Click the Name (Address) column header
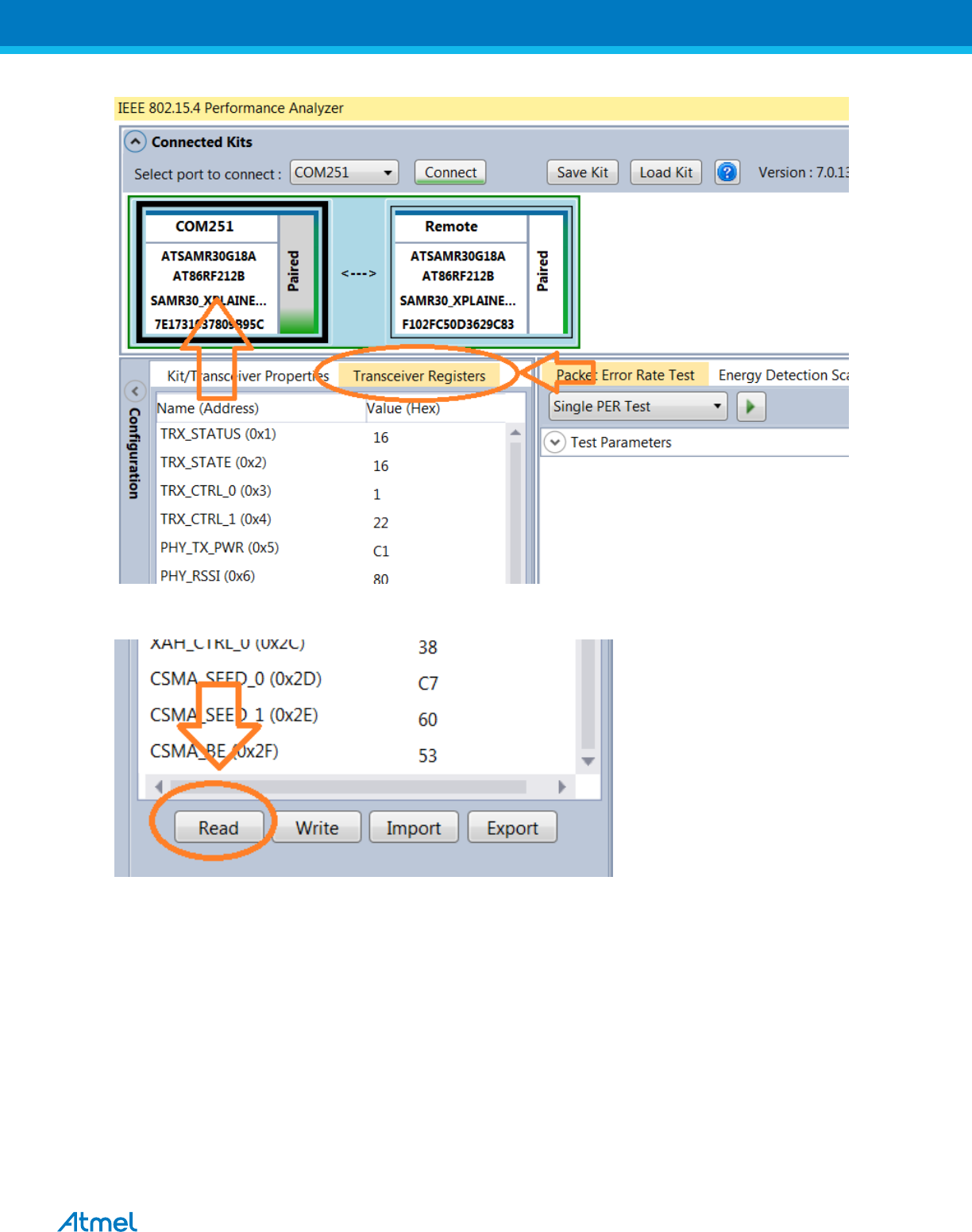 coord(208,408)
